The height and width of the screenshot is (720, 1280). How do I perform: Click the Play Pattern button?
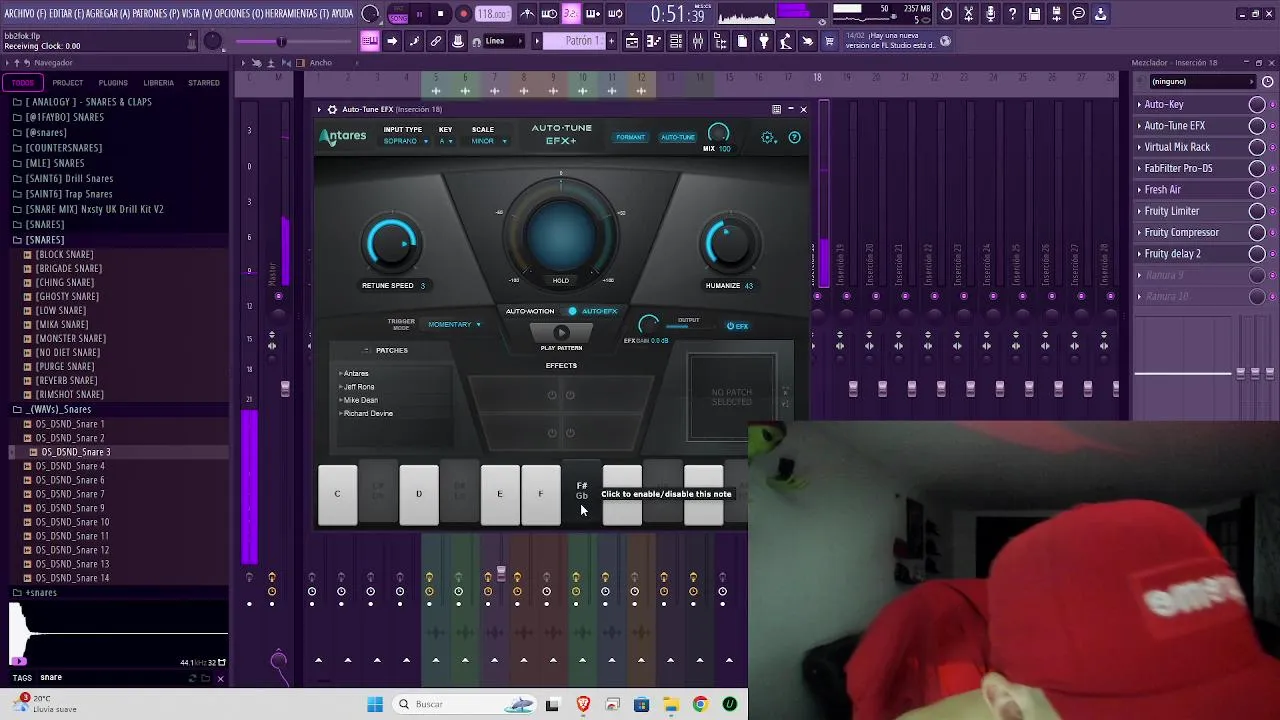tap(561, 334)
